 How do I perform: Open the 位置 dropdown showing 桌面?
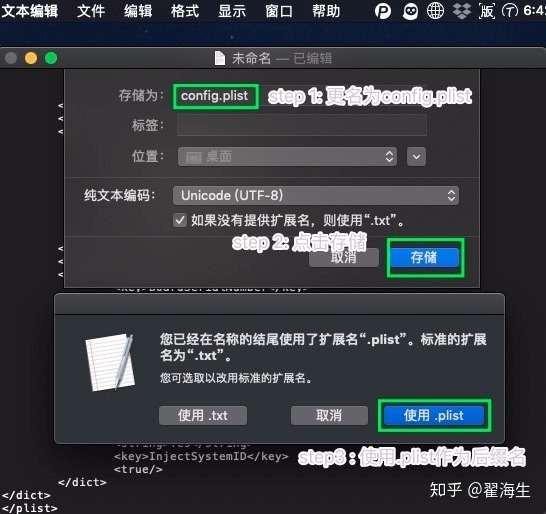287,157
